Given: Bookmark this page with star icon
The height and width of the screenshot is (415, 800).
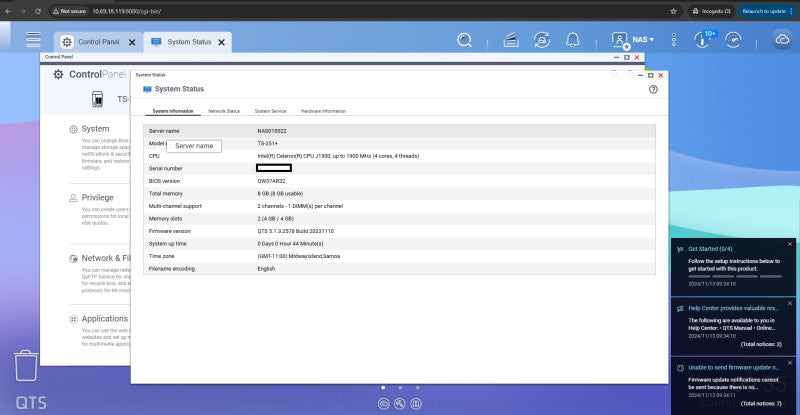Looking at the screenshot, I should click(x=673, y=11).
